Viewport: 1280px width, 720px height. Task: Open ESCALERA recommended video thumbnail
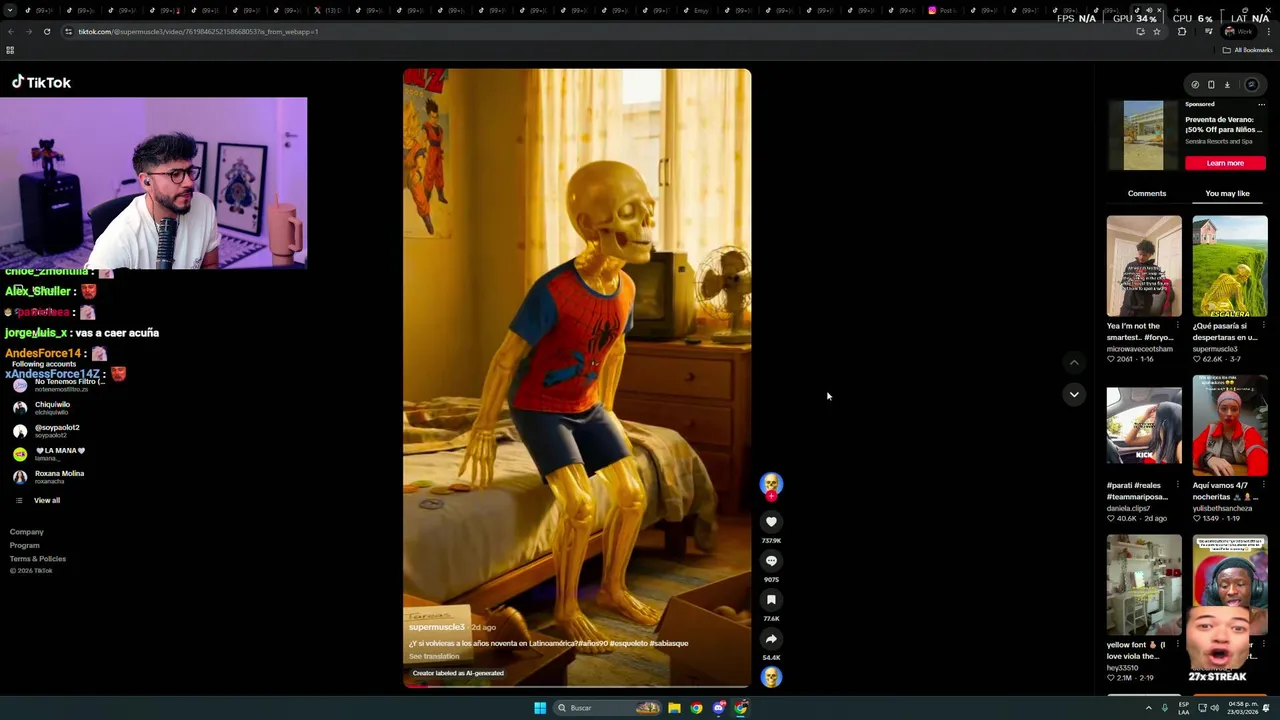1230,266
